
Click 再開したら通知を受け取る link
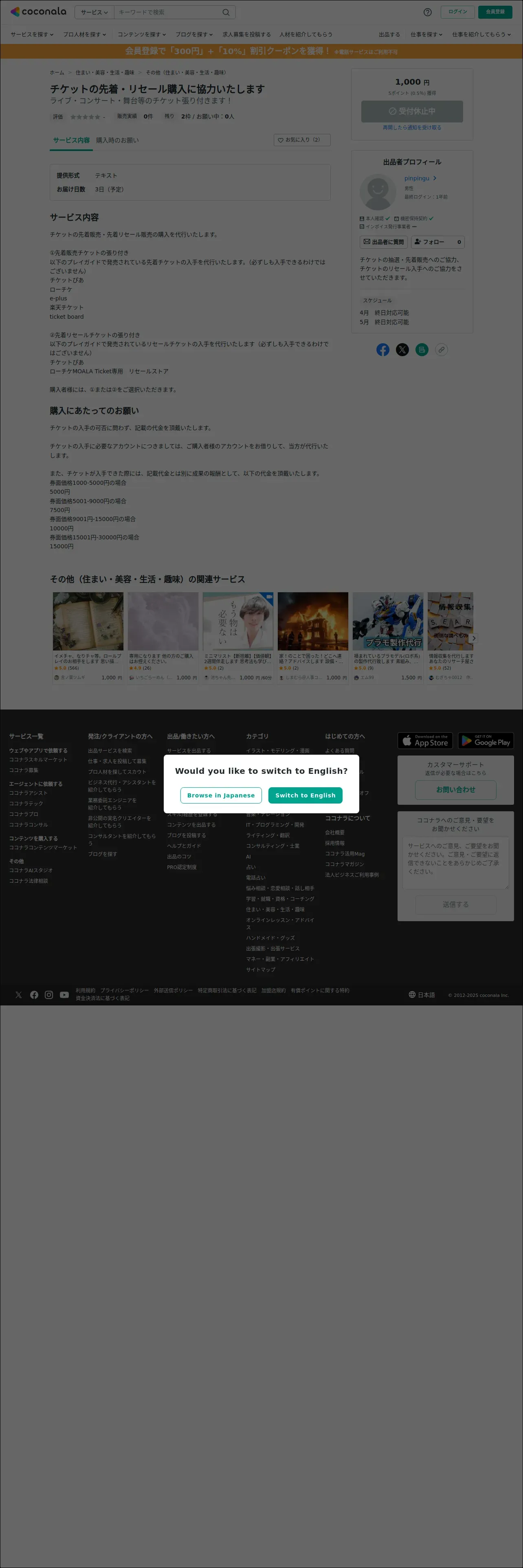[412, 128]
